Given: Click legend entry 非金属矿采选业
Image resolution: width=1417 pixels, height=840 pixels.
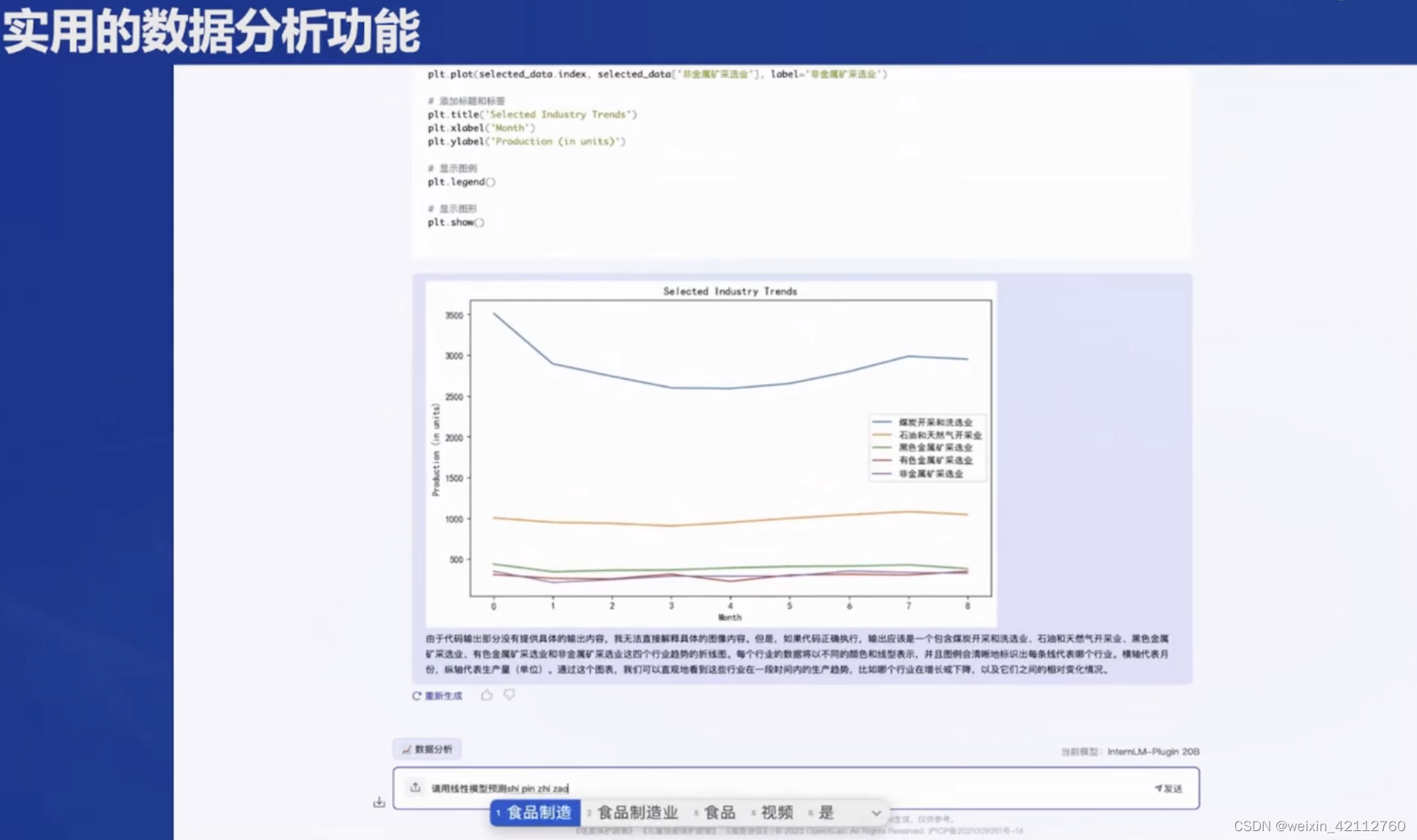Looking at the screenshot, I should click(x=917, y=473).
